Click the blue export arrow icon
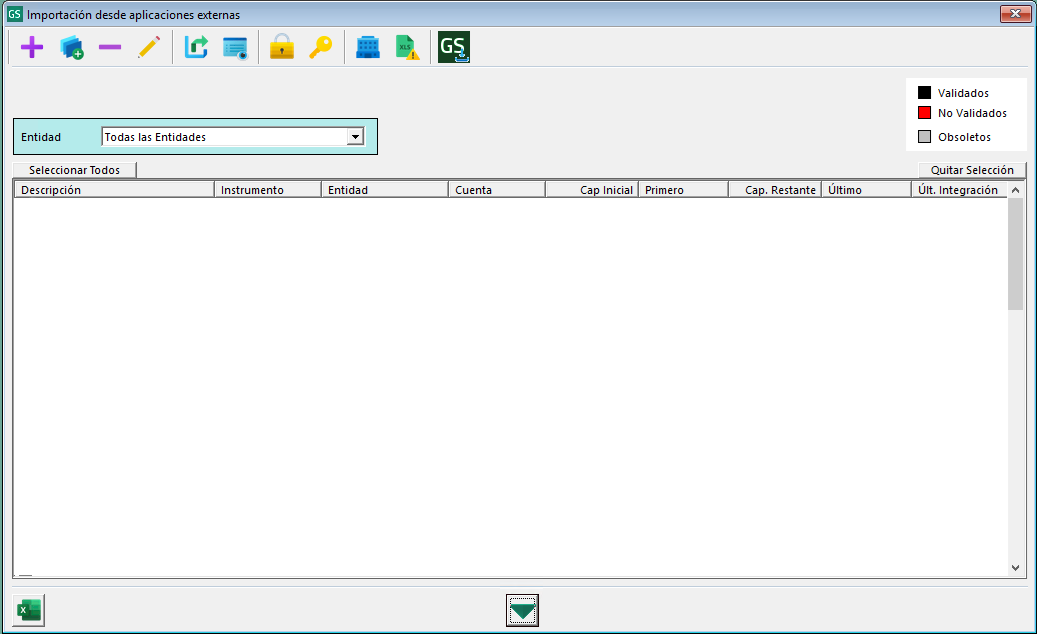1037x634 pixels. (x=196, y=48)
